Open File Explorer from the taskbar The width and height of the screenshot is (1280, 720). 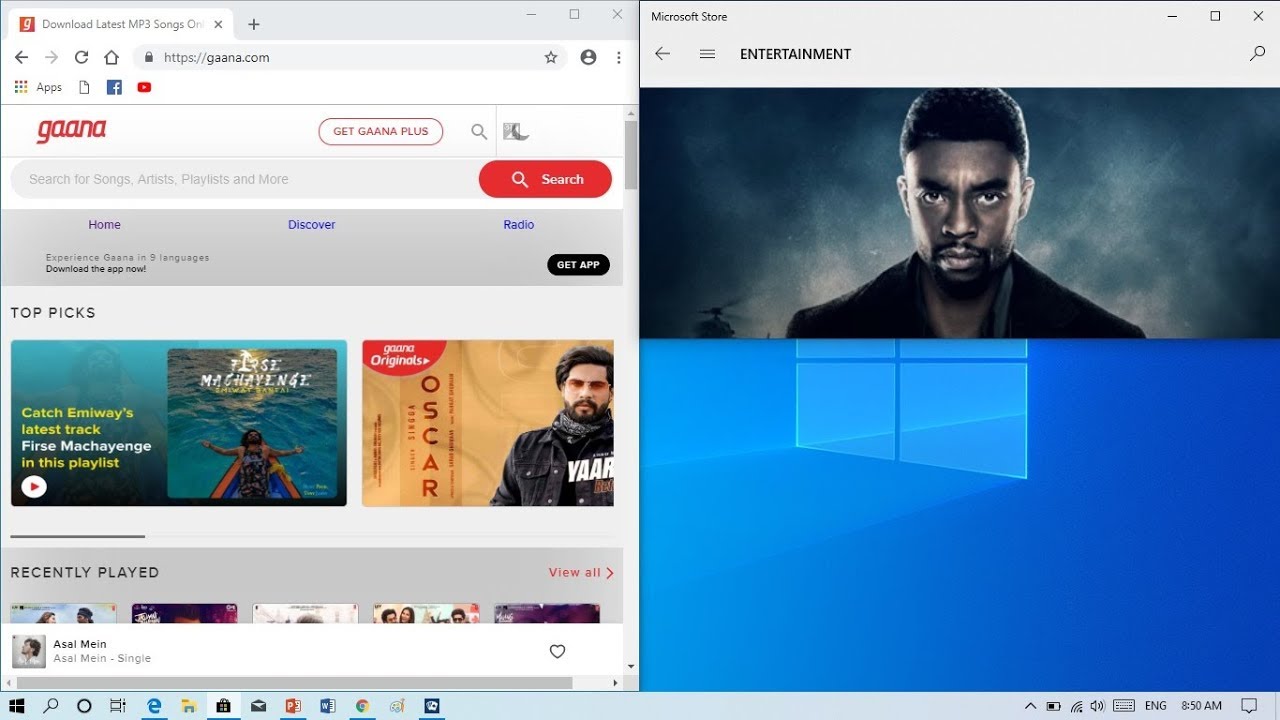point(188,706)
